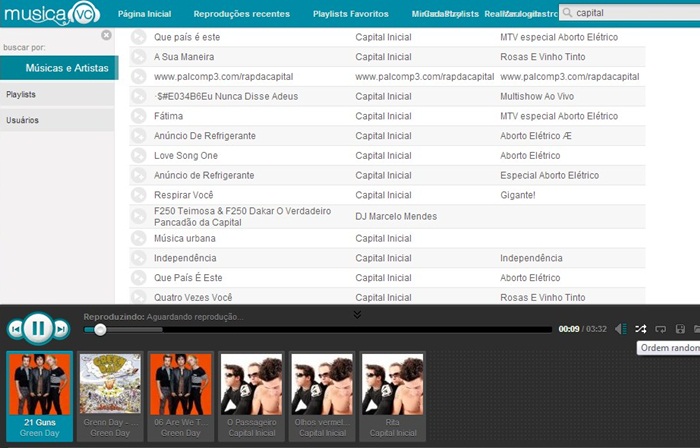Skip to the previous track
This screenshot has width=700, height=448.
point(15,329)
